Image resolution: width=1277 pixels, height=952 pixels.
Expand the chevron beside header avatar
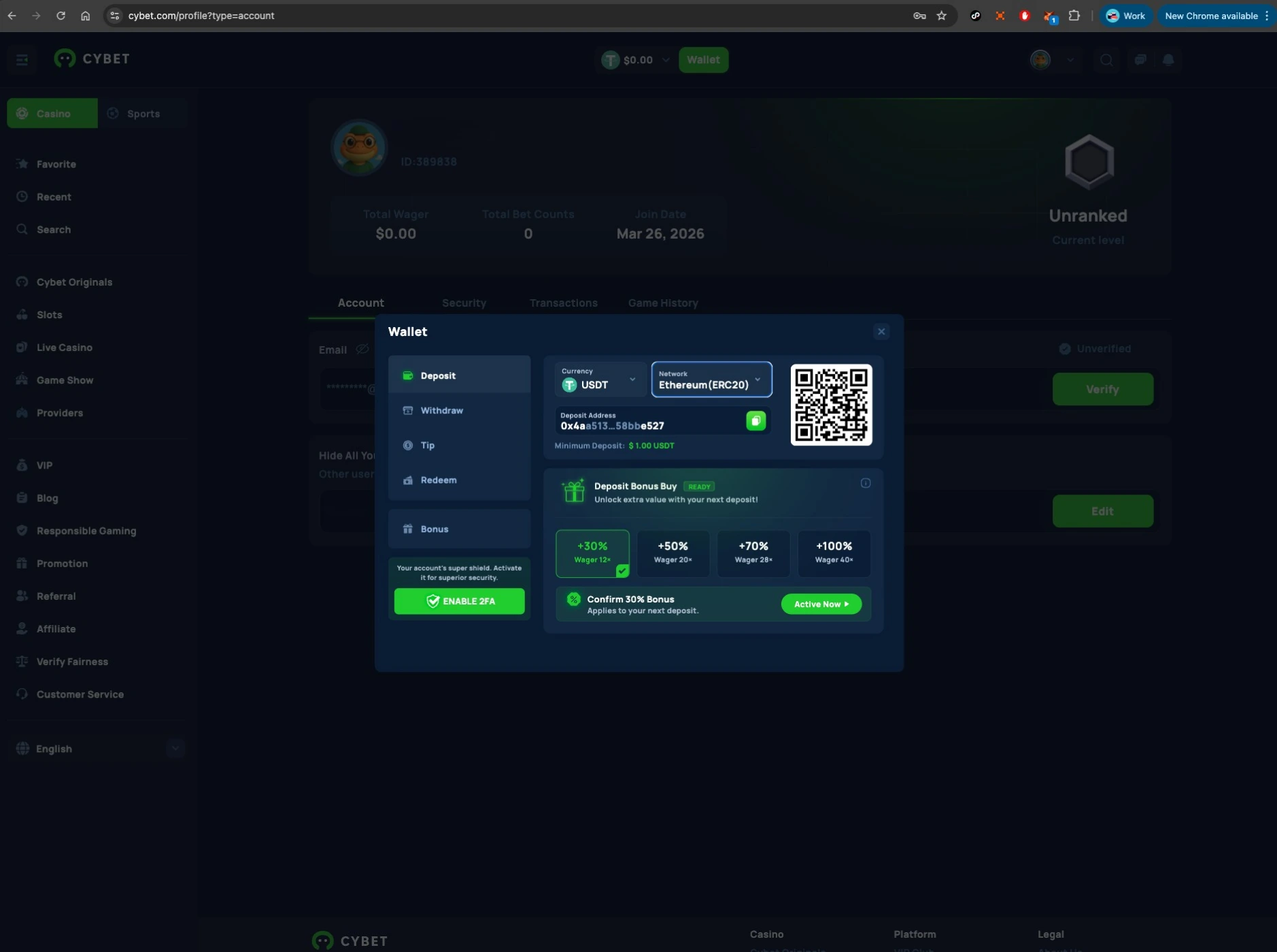pos(1070,60)
